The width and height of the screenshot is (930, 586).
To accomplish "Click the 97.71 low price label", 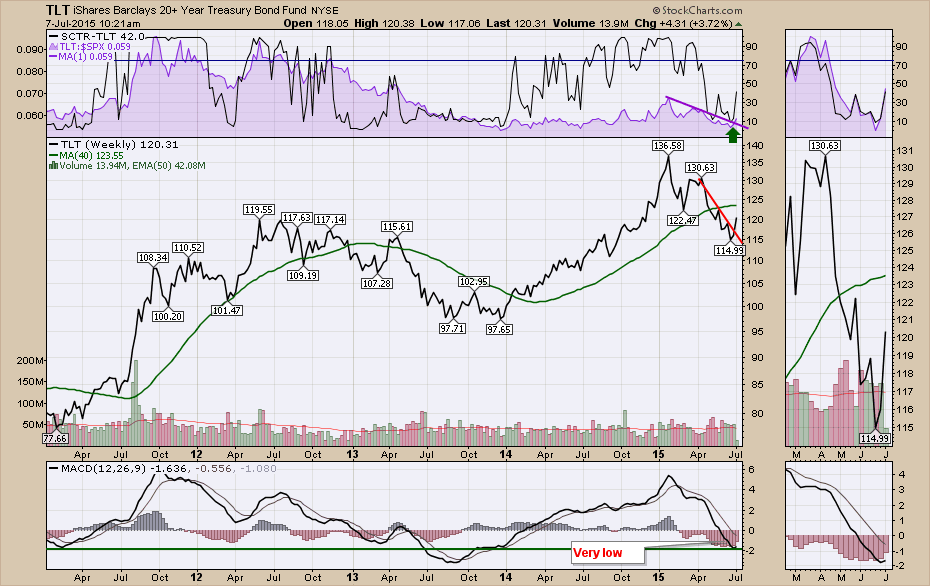I will click(452, 328).
